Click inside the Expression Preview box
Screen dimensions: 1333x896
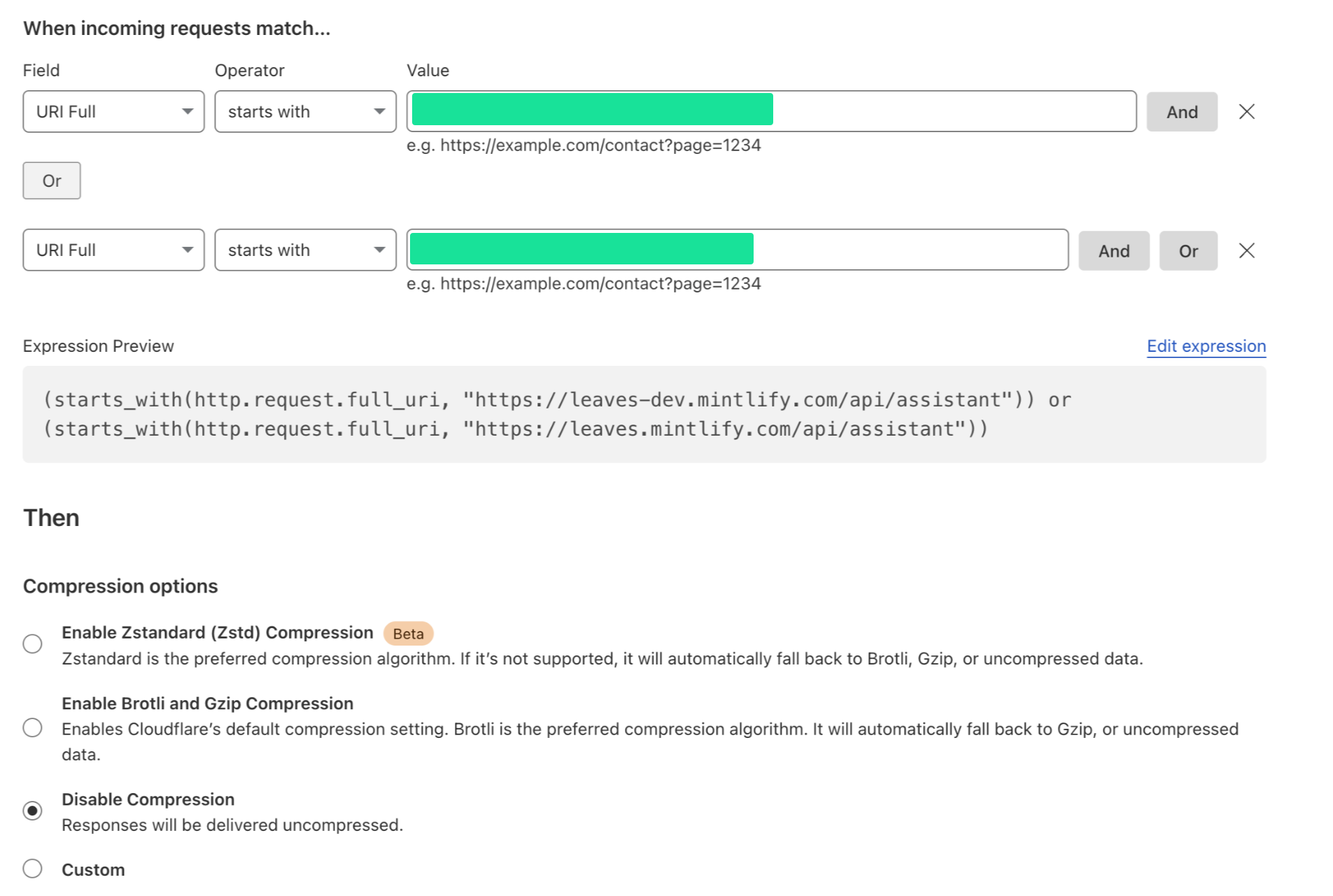tap(644, 414)
